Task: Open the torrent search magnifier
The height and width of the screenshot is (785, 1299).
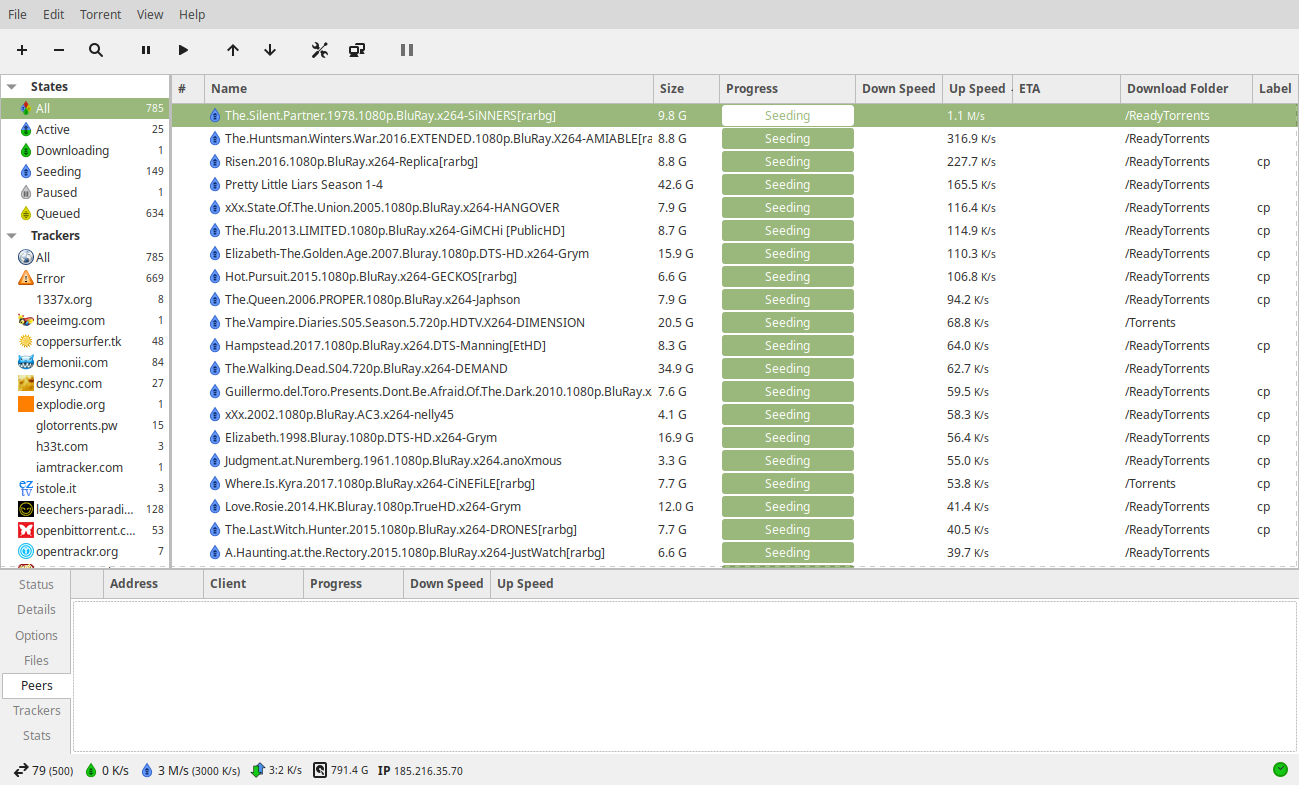Action: (x=96, y=50)
